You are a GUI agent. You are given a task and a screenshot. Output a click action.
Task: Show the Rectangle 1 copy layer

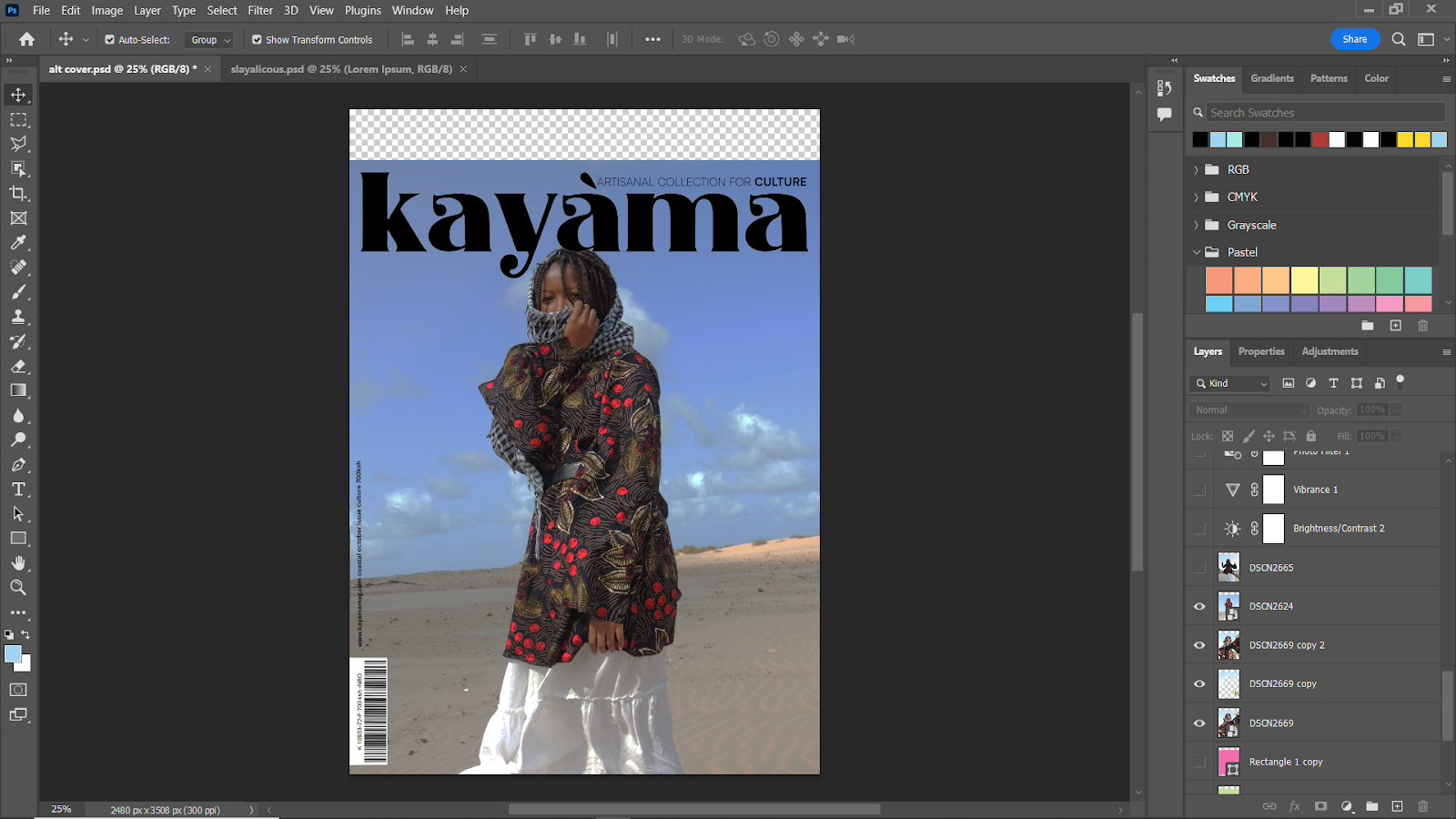(1199, 762)
